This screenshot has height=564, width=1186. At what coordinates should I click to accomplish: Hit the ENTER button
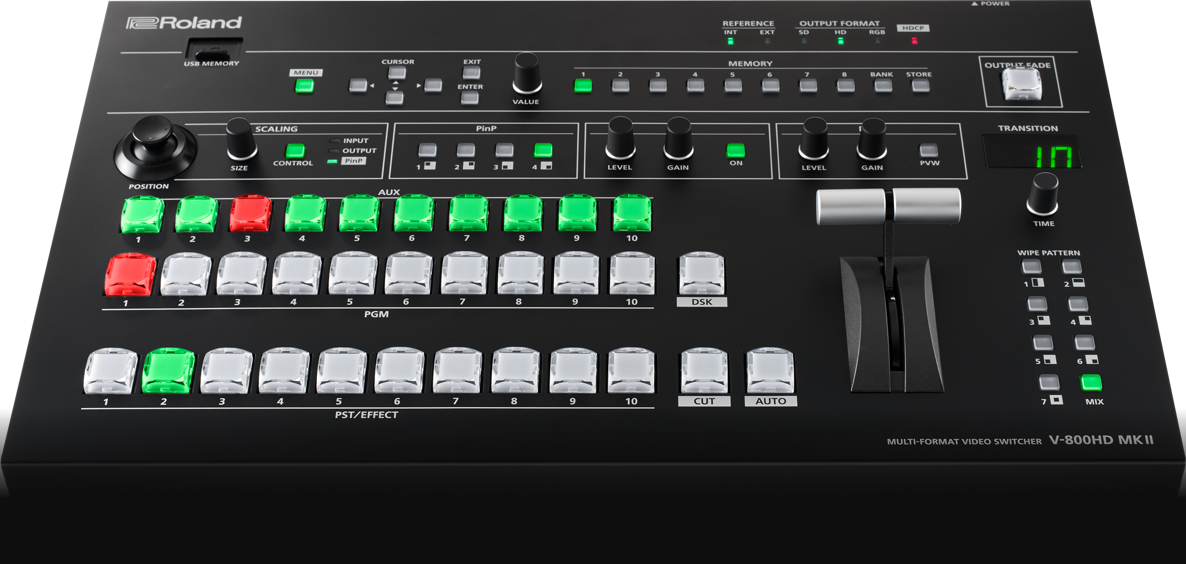470,98
